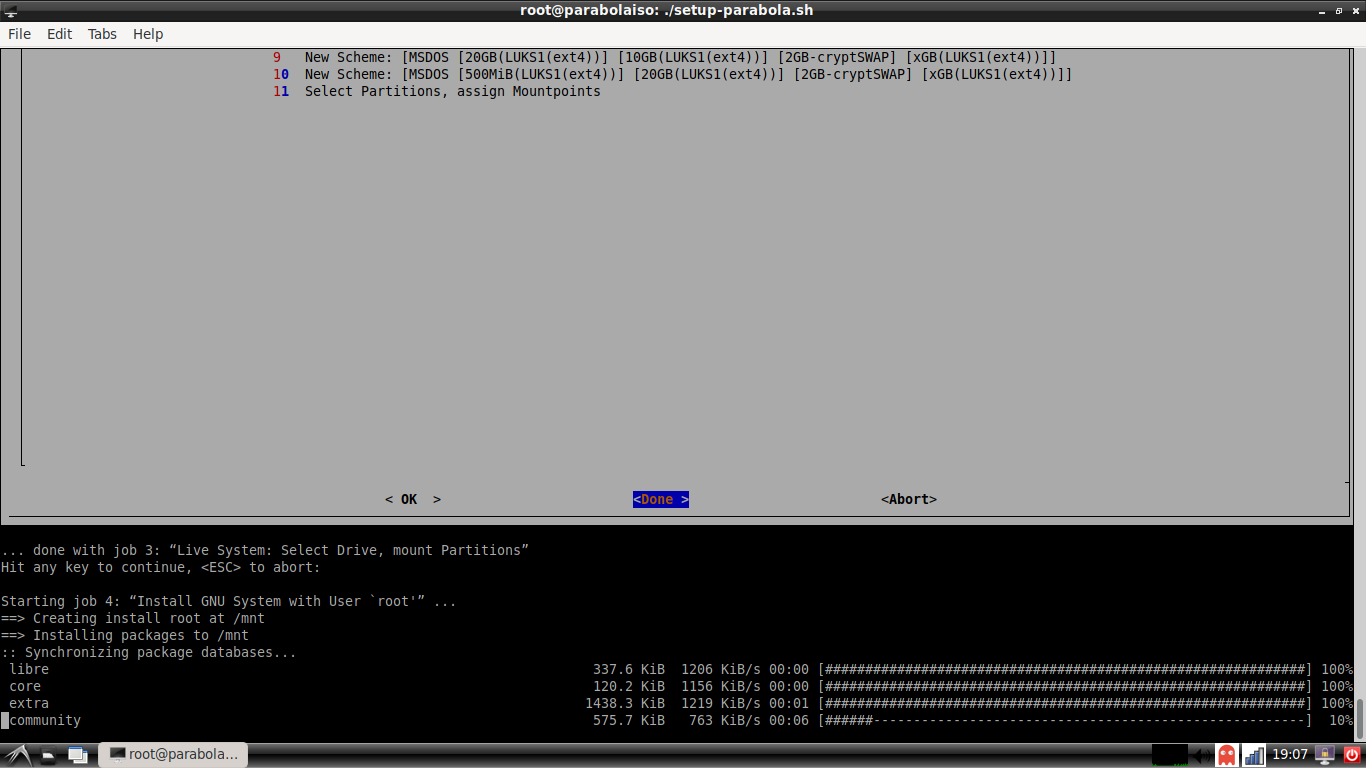1366x768 pixels.
Task: Open the File menu
Action: pos(20,34)
